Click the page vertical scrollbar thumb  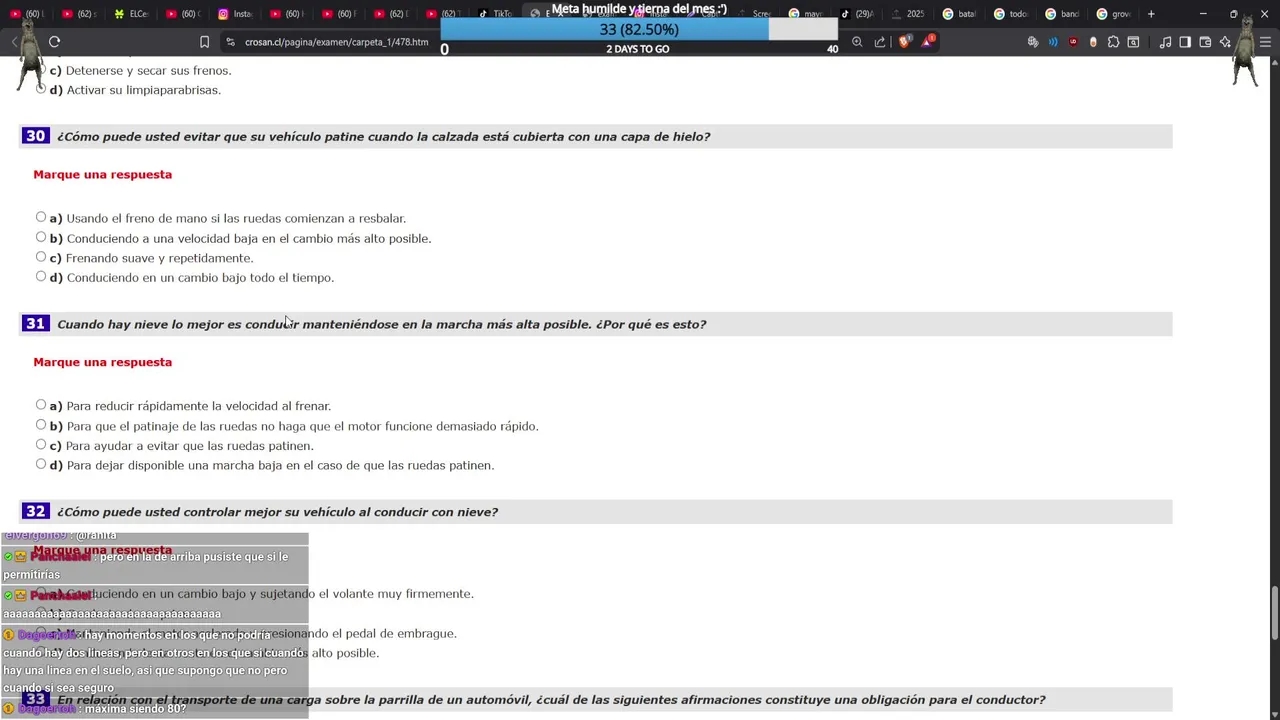click(1274, 614)
